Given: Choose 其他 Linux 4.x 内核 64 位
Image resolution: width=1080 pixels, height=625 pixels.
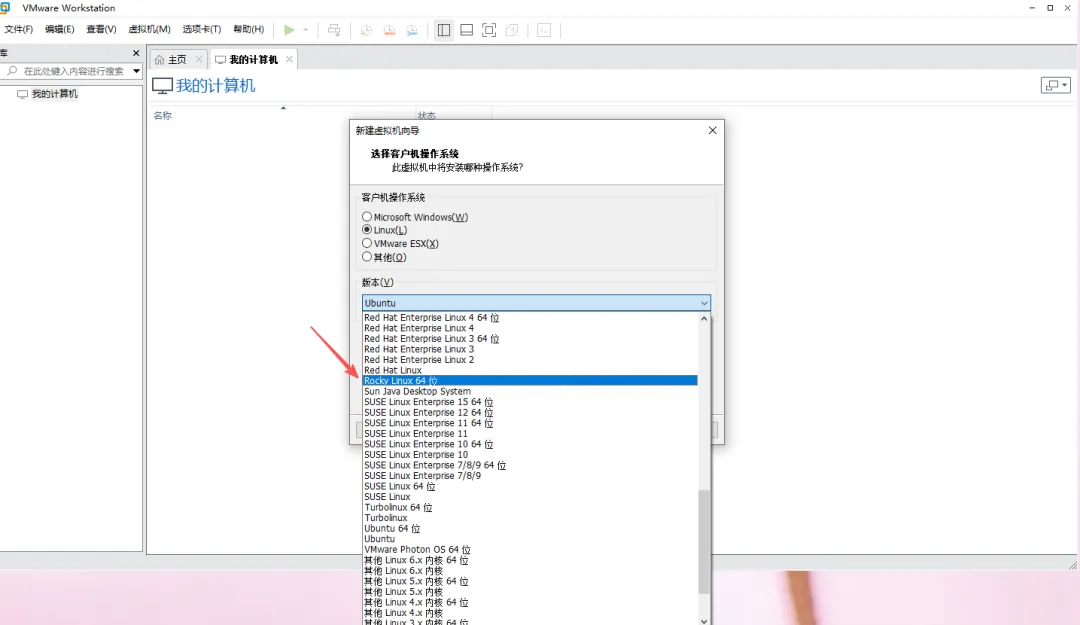Looking at the screenshot, I should tap(530, 602).
